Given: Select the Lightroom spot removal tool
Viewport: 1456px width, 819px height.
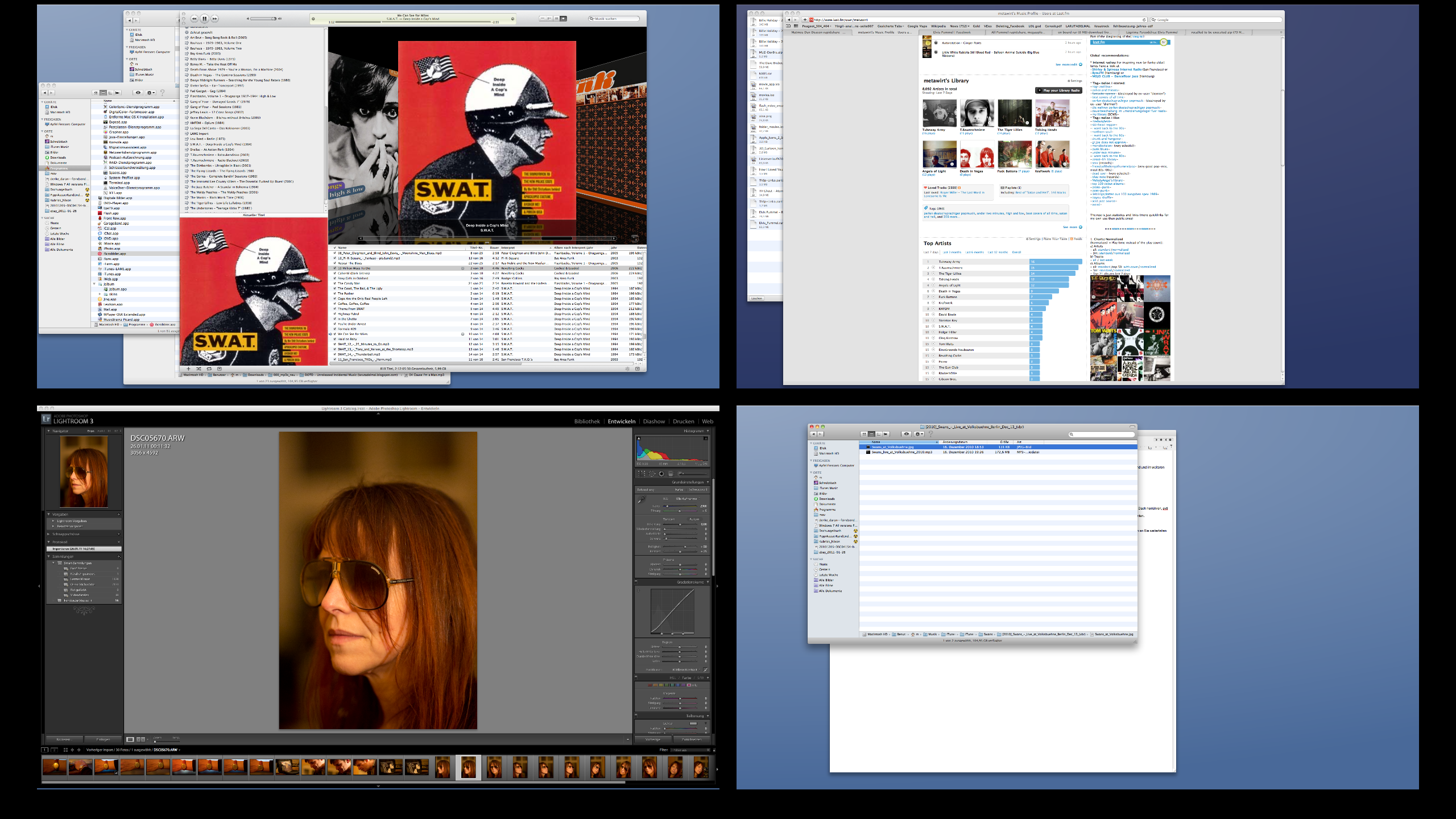Looking at the screenshot, I should tap(652, 474).
